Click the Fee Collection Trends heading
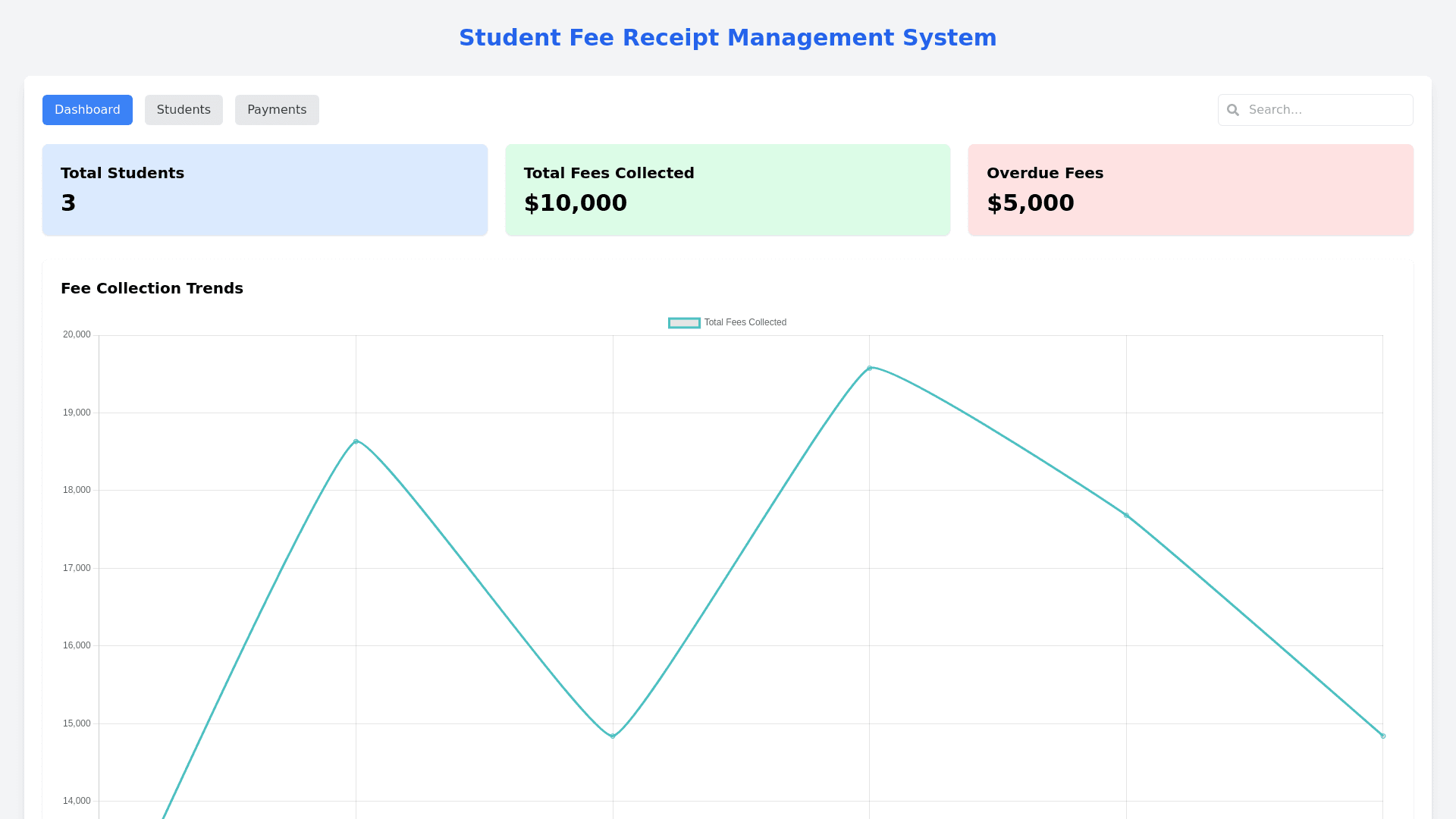Viewport: 1456px width, 819px height. [152, 288]
